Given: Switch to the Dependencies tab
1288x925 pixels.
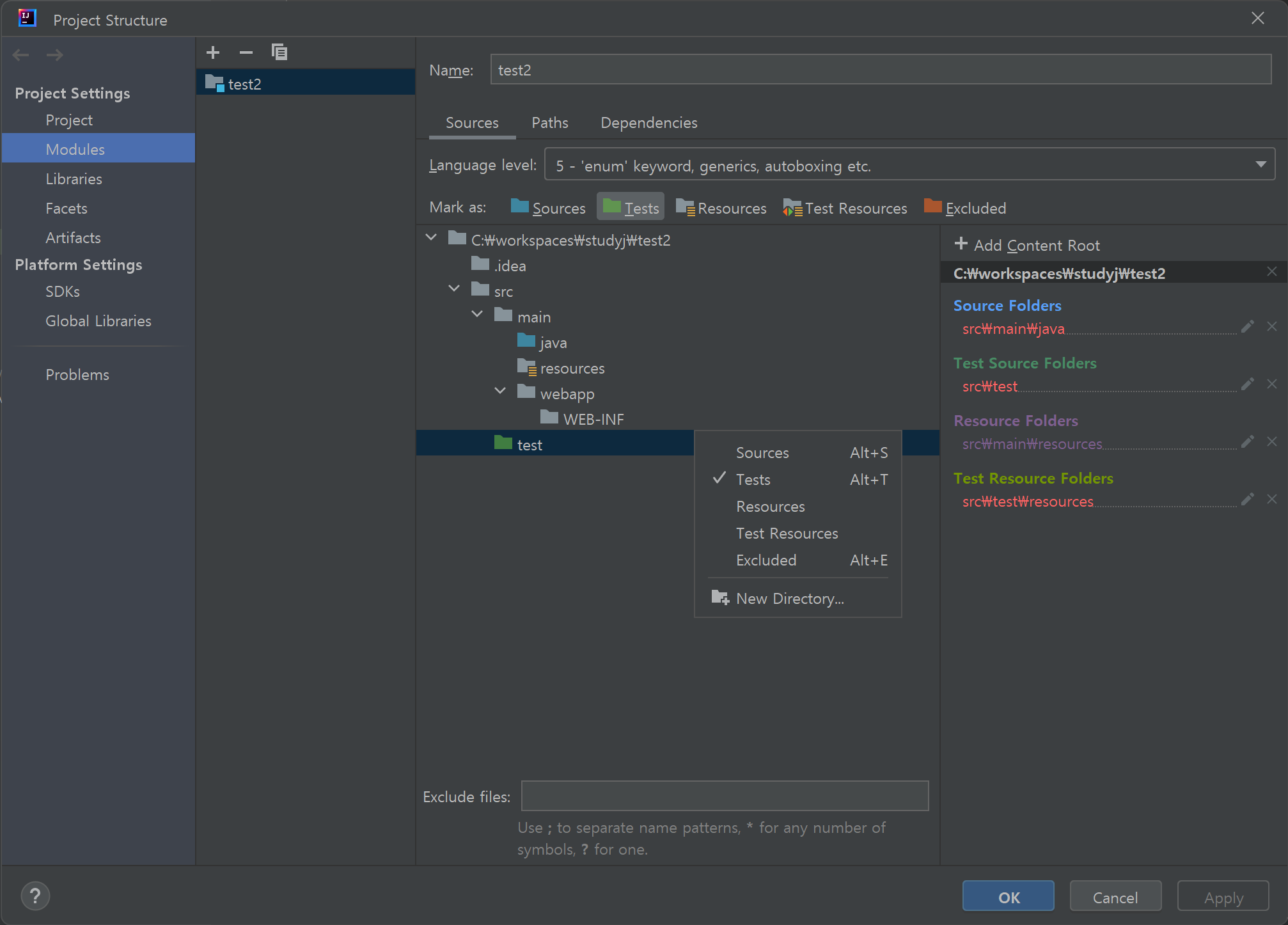Looking at the screenshot, I should tap(648, 123).
